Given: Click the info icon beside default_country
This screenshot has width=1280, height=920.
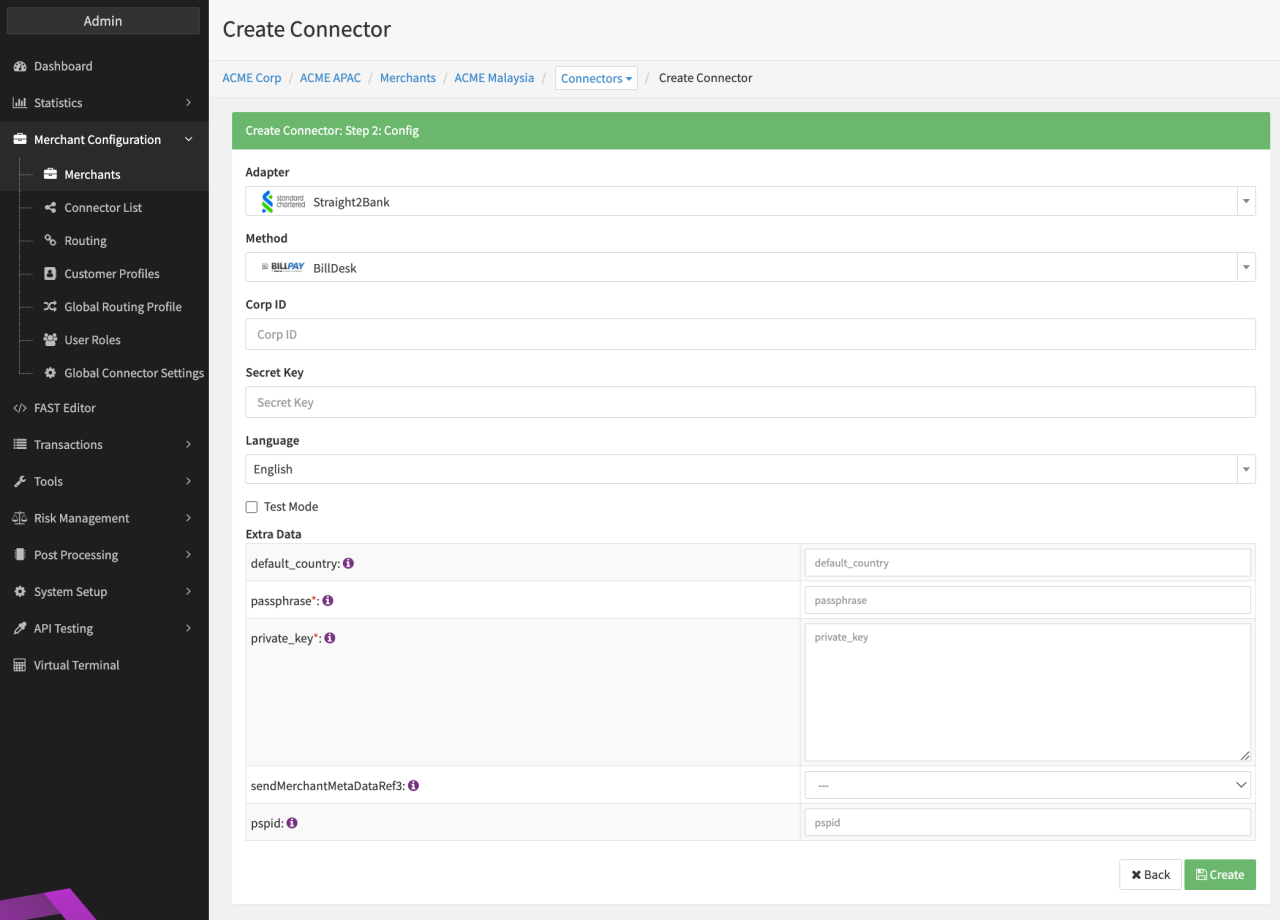Looking at the screenshot, I should (x=349, y=563).
